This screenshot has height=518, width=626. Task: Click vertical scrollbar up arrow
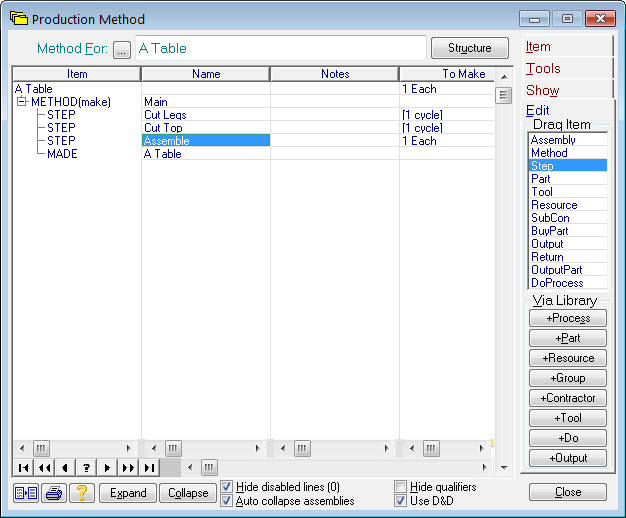click(x=504, y=77)
